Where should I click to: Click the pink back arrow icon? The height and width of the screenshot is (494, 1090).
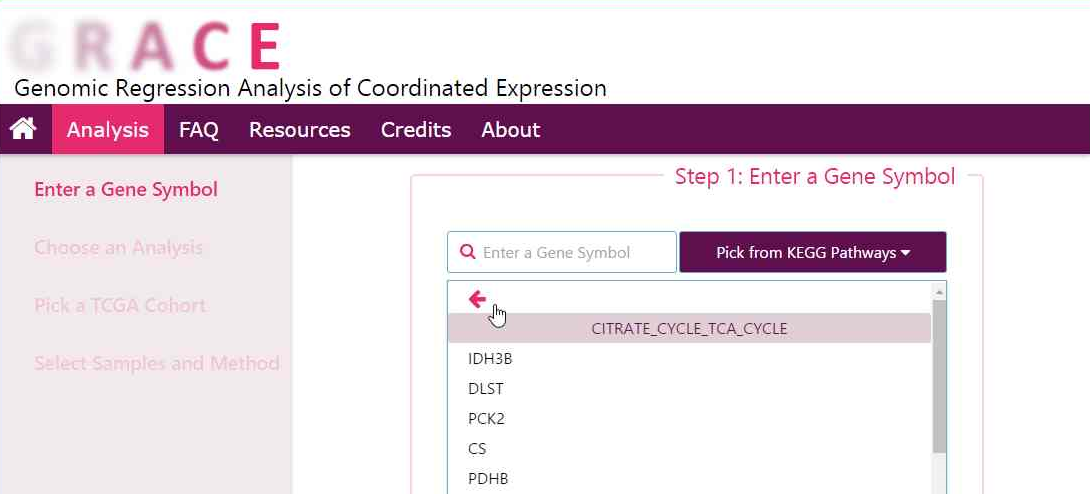477,298
